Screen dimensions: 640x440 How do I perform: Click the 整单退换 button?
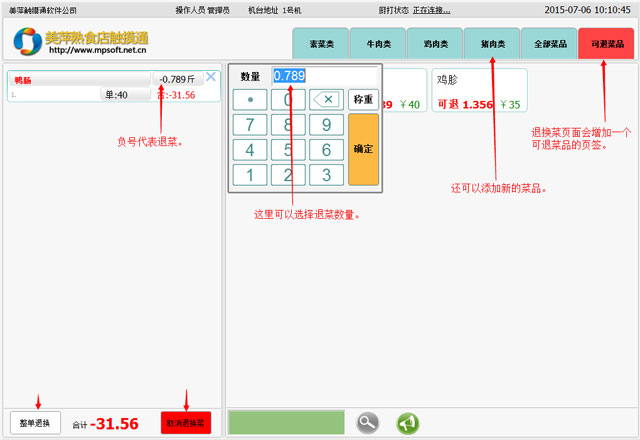(x=36, y=422)
